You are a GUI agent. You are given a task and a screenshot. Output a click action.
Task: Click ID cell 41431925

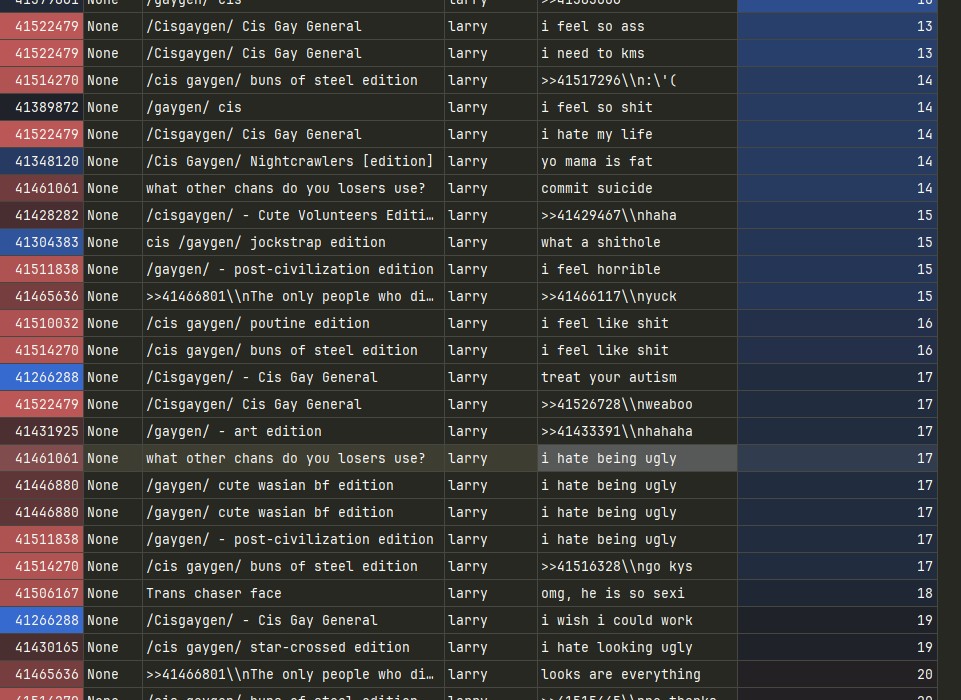42,431
